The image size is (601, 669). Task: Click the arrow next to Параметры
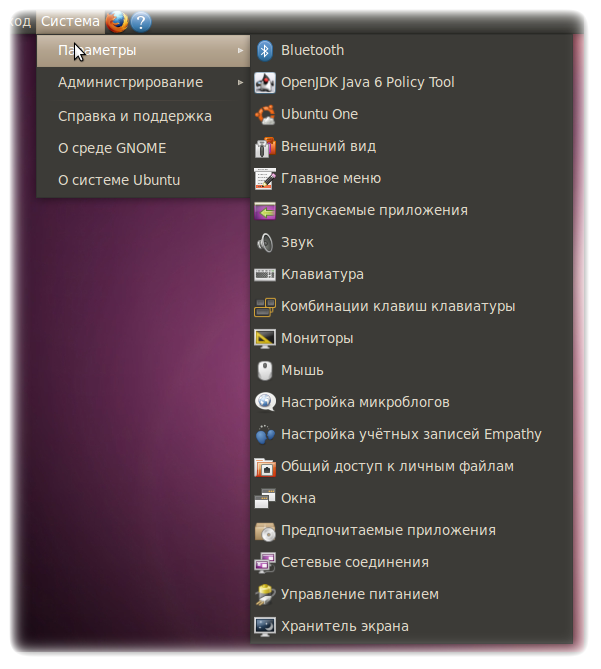240,50
